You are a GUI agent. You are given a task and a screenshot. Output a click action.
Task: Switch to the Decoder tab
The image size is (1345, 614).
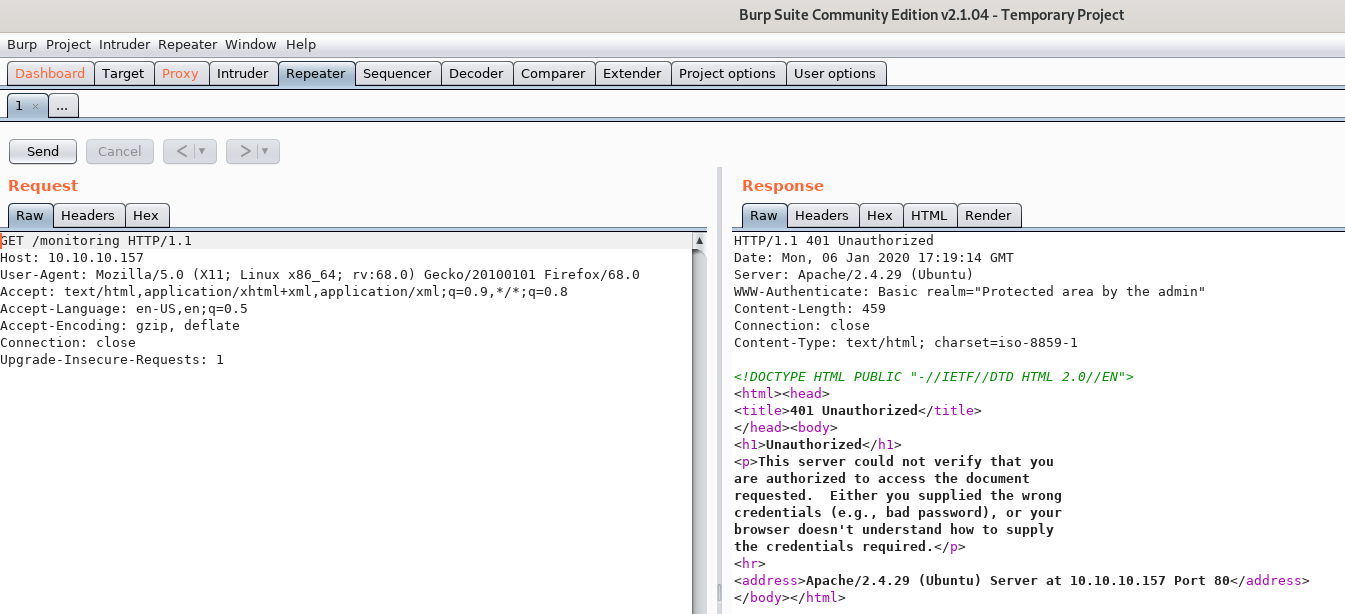point(477,73)
